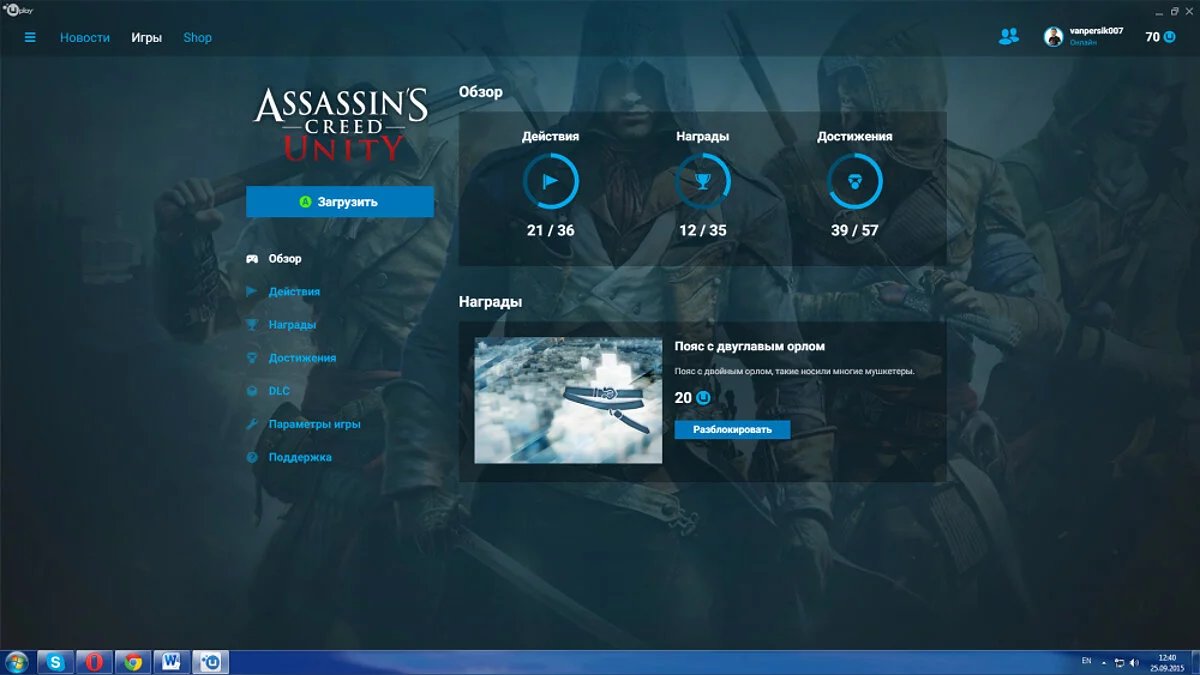Open the friends list icon
The height and width of the screenshot is (675, 1200).
[1008, 37]
